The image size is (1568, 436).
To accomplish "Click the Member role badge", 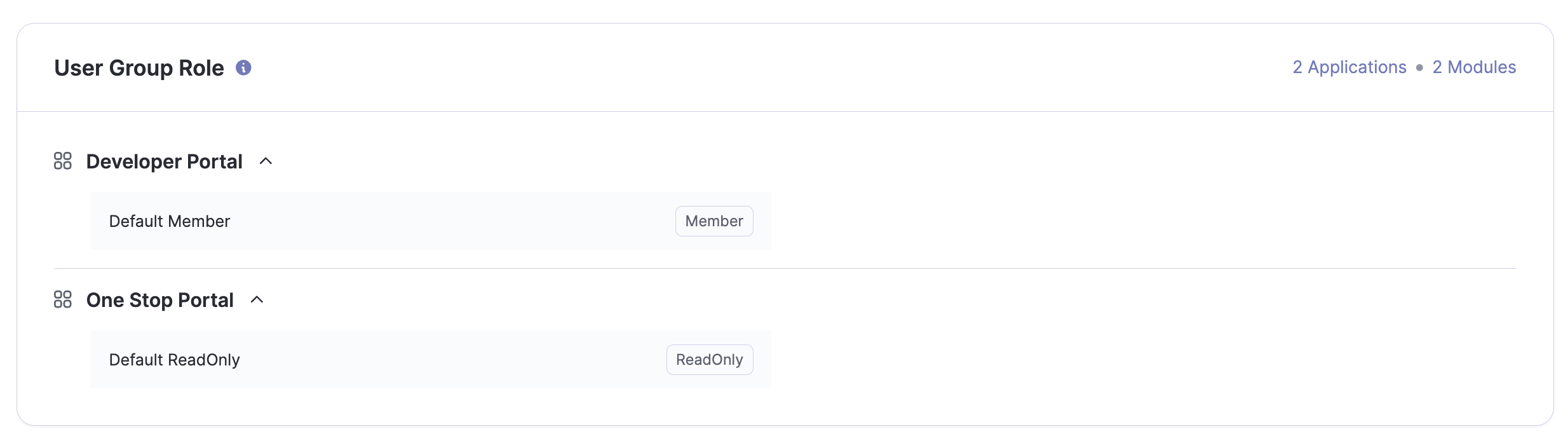I will pos(714,221).
